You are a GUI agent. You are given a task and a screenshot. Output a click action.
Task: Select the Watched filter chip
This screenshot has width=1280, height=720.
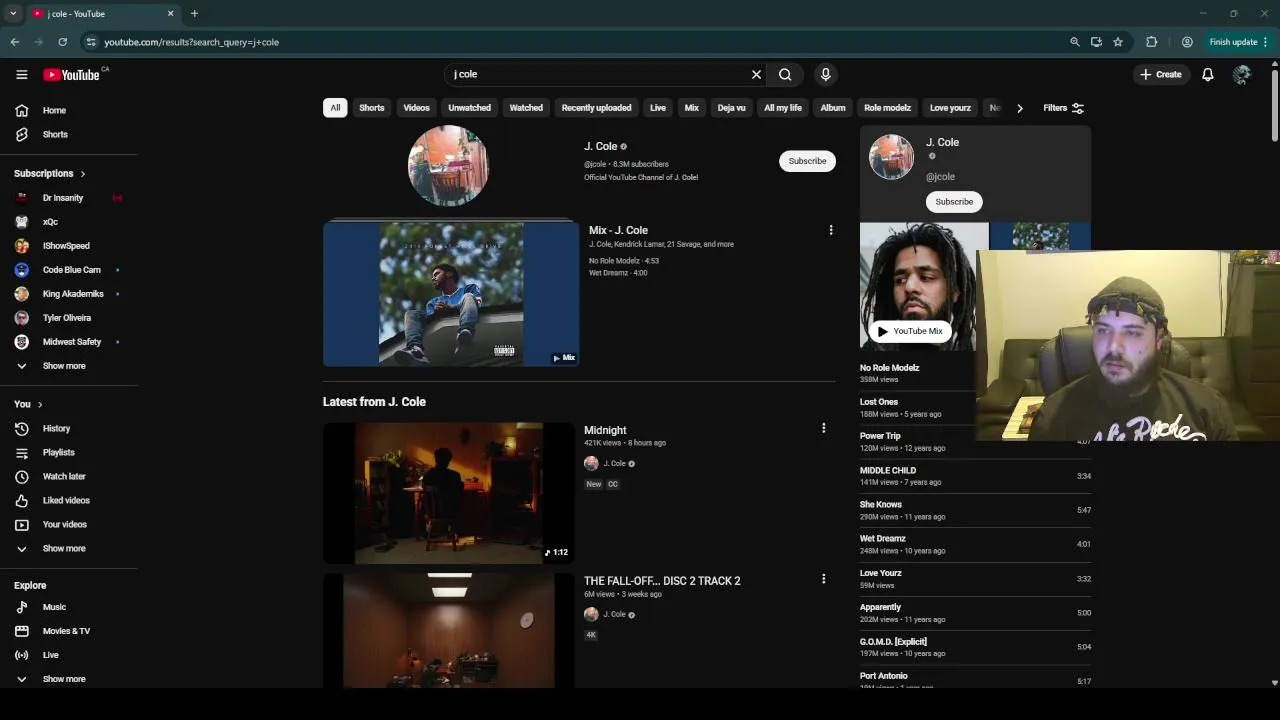coord(526,108)
